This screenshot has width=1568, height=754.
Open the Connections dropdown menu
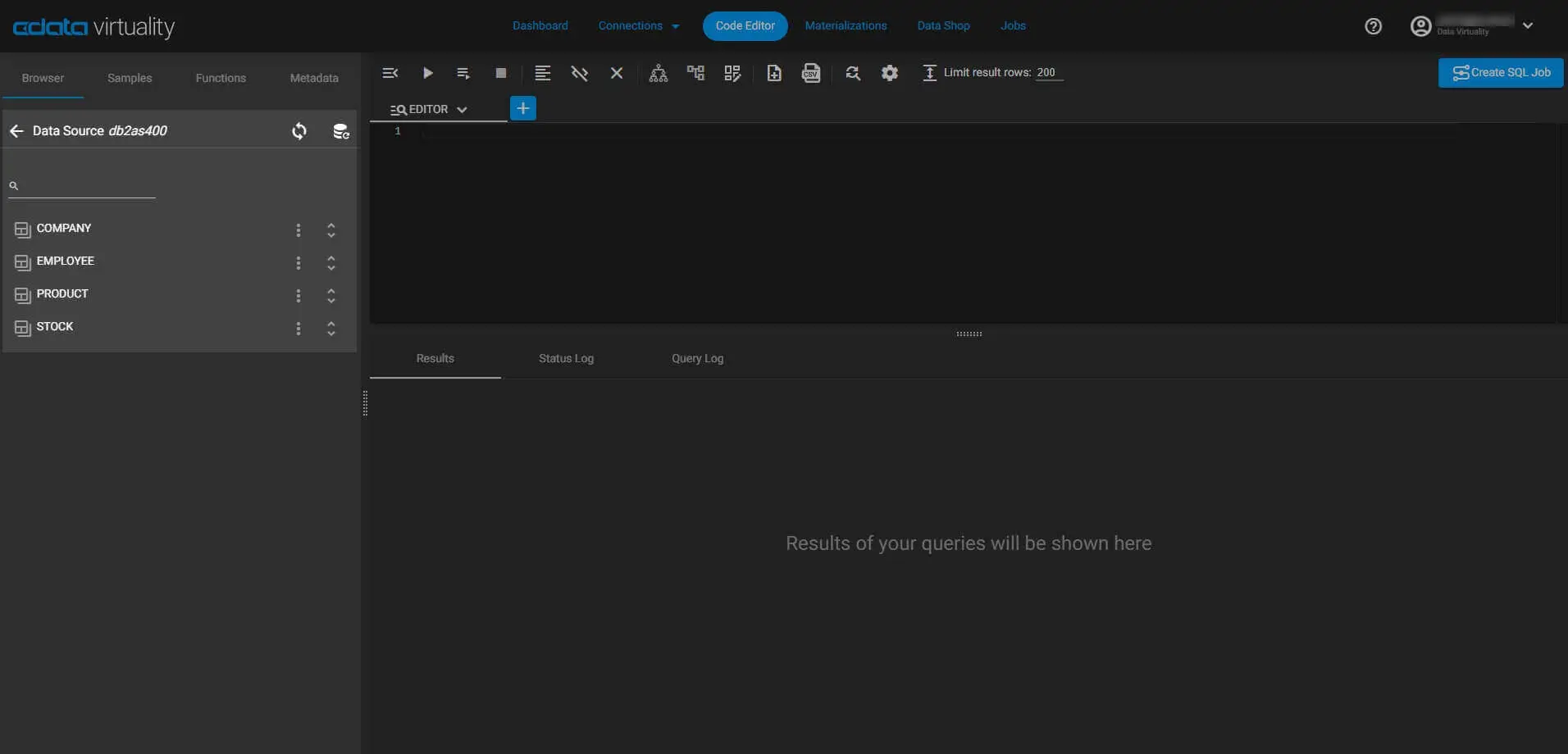point(638,26)
